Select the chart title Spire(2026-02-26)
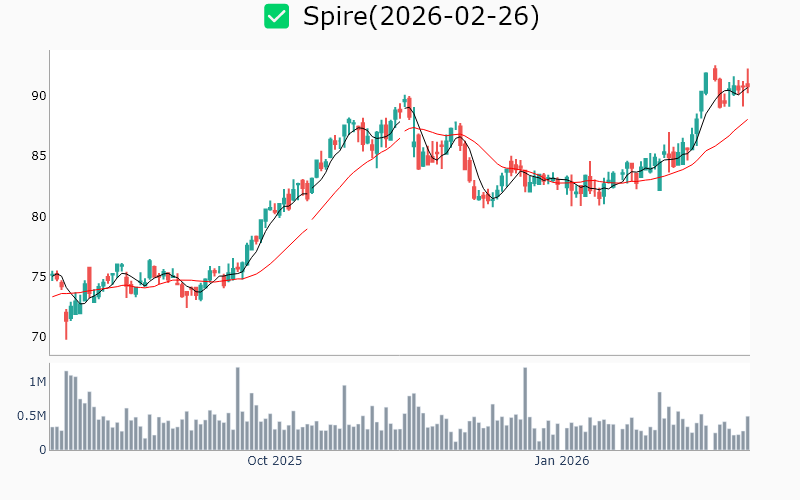 click(421, 17)
